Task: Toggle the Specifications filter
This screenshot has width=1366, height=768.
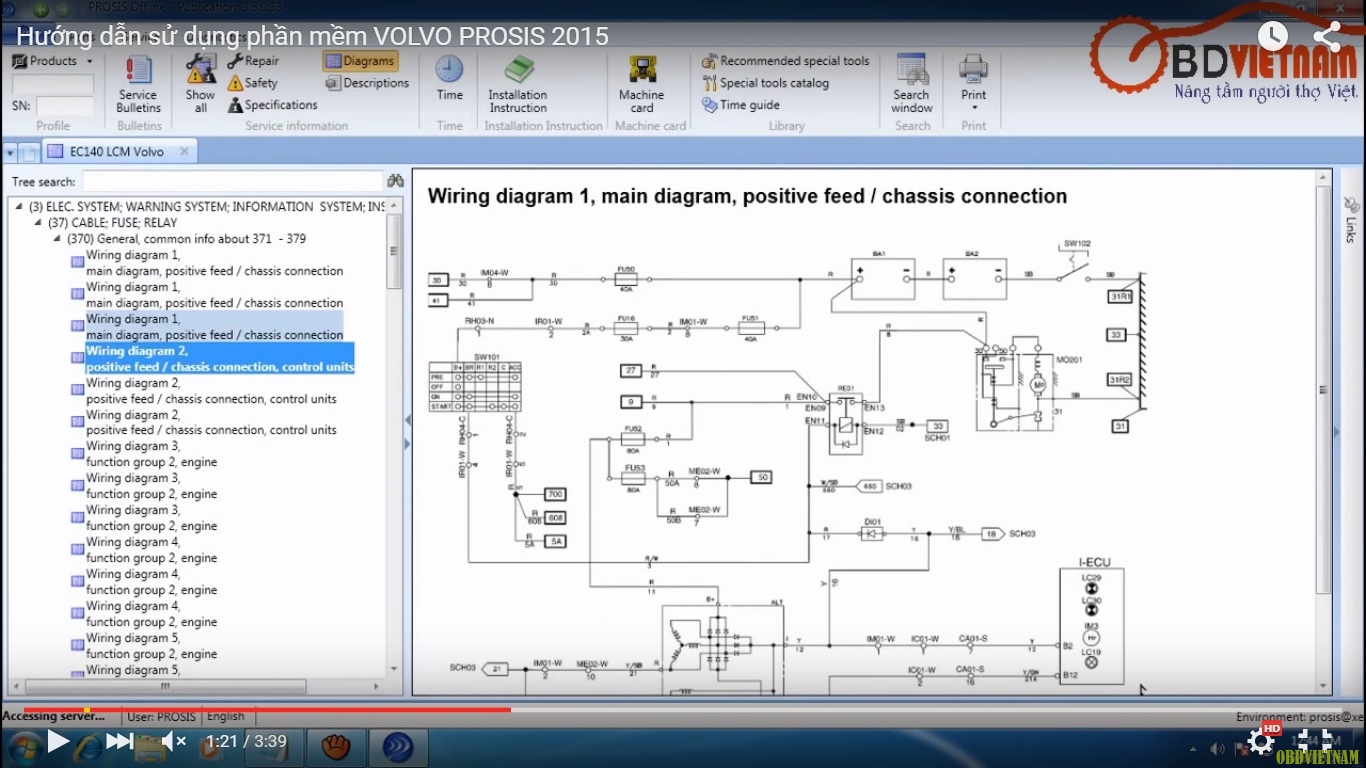Action: pos(272,105)
